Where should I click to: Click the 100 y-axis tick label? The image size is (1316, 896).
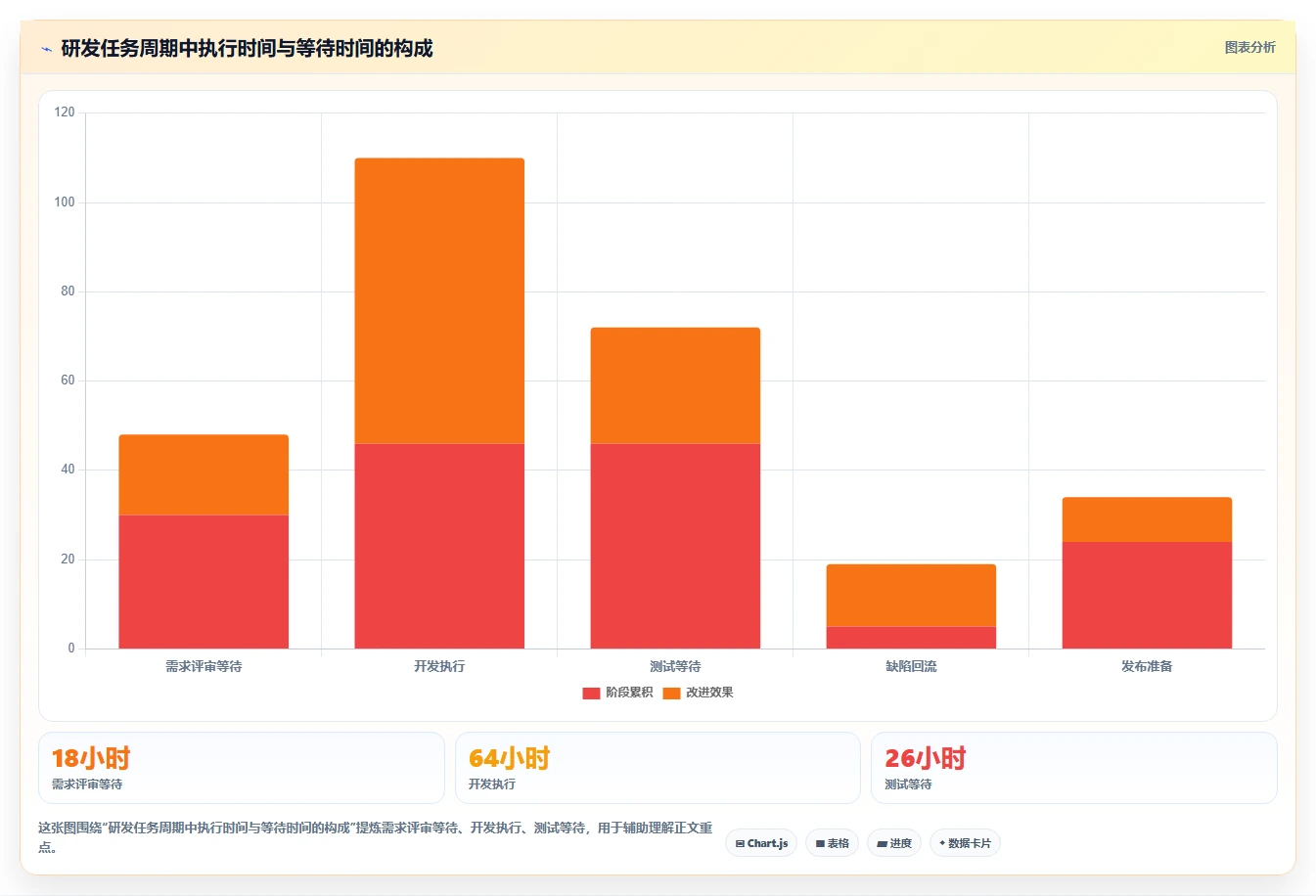(x=65, y=202)
